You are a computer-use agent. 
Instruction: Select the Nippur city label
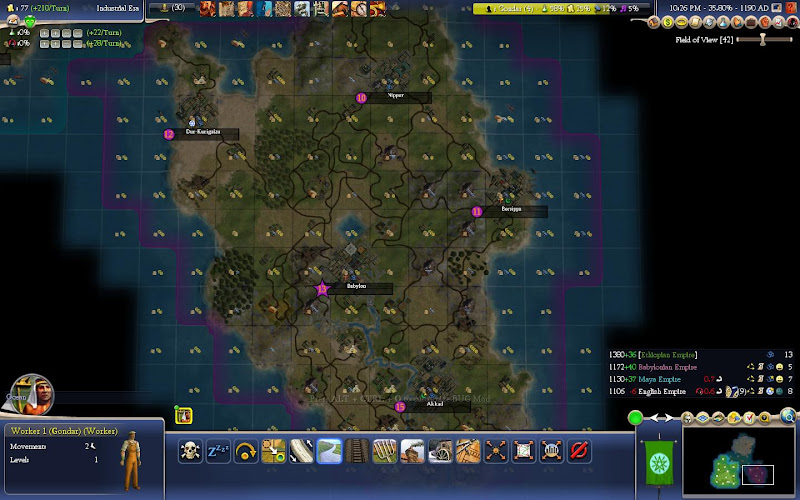tap(395, 95)
